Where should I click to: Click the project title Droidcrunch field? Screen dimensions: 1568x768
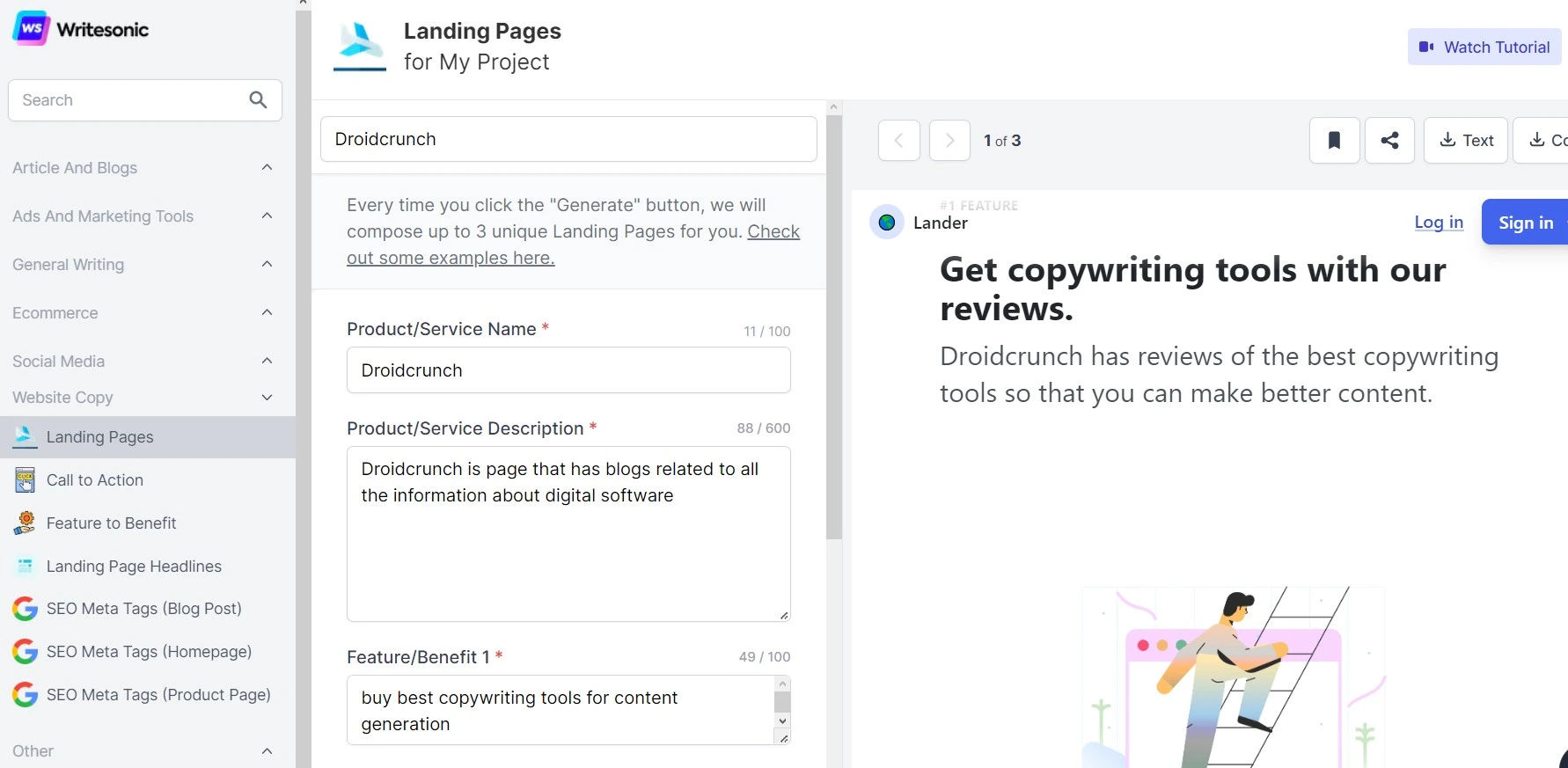pos(568,139)
